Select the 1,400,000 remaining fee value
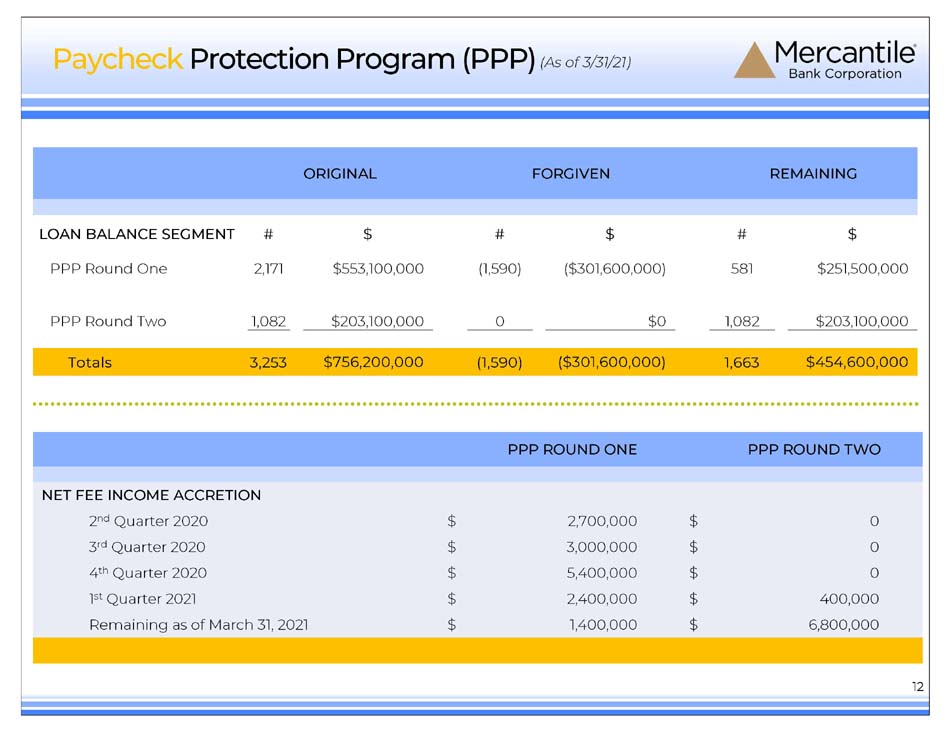Image resolution: width=950 pixels, height=734 pixels. [x=603, y=625]
